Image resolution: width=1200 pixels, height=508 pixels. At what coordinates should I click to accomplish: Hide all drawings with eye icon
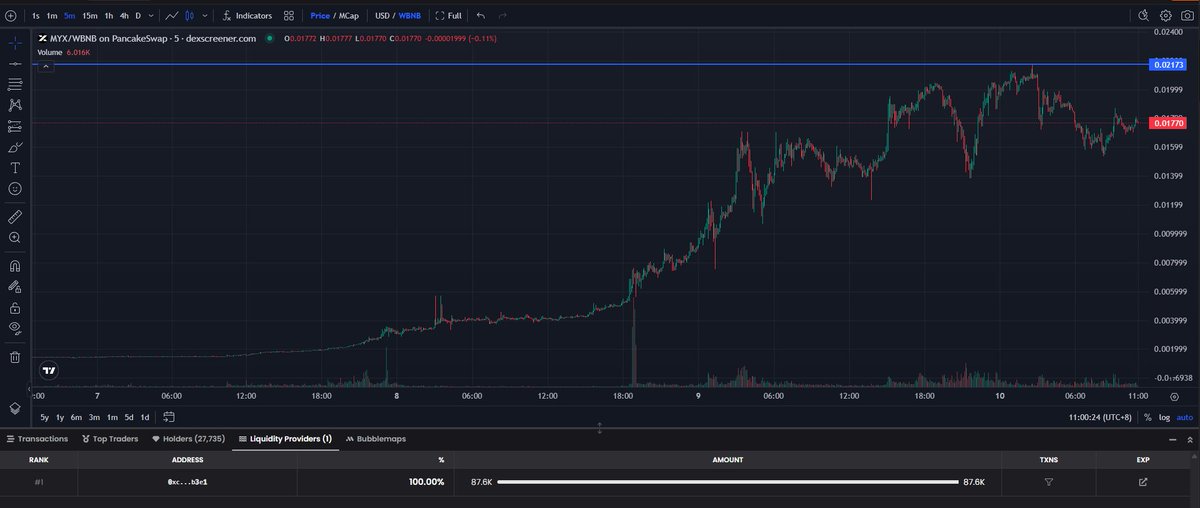pos(15,328)
